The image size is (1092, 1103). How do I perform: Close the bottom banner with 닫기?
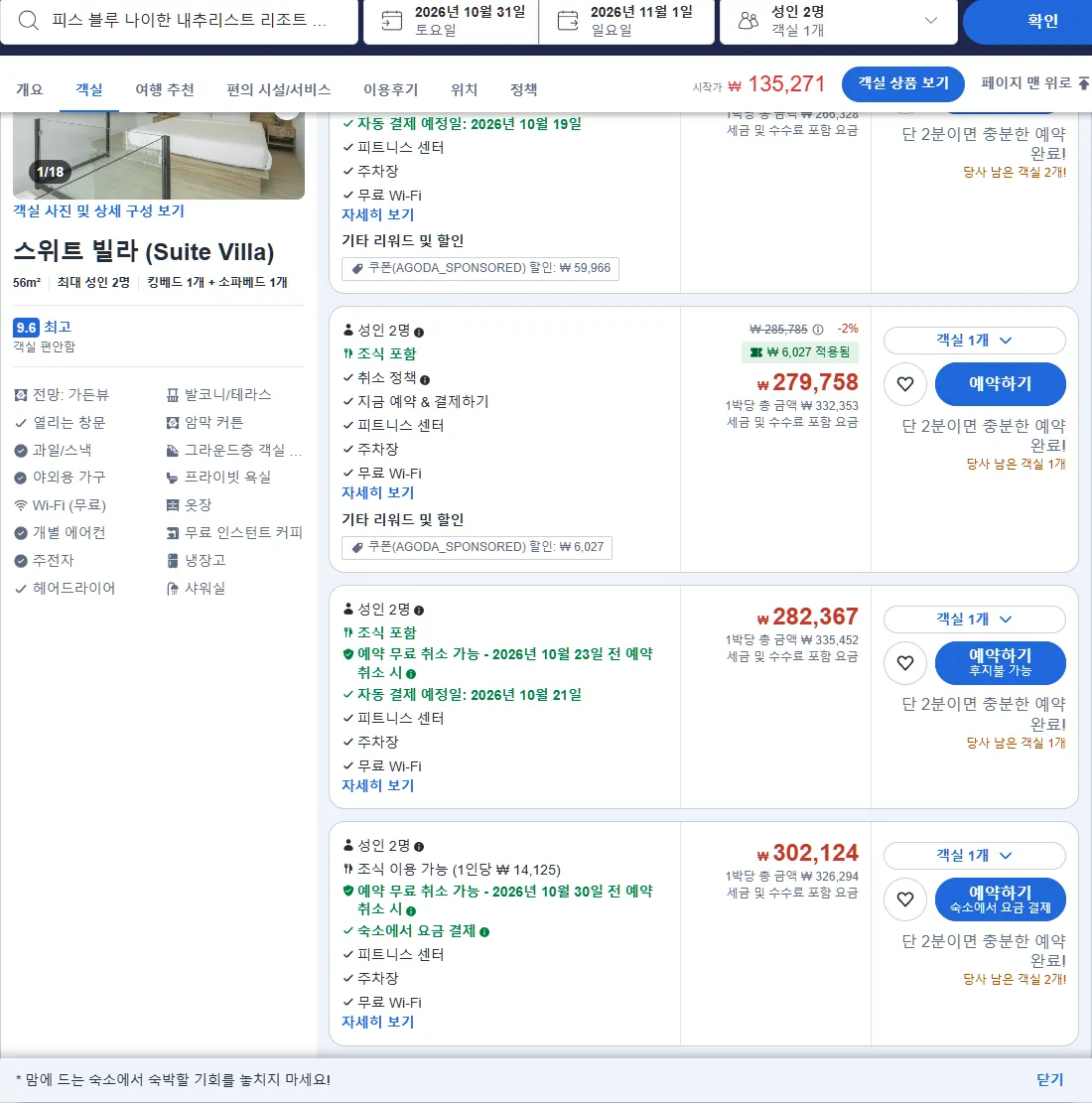click(1049, 1080)
